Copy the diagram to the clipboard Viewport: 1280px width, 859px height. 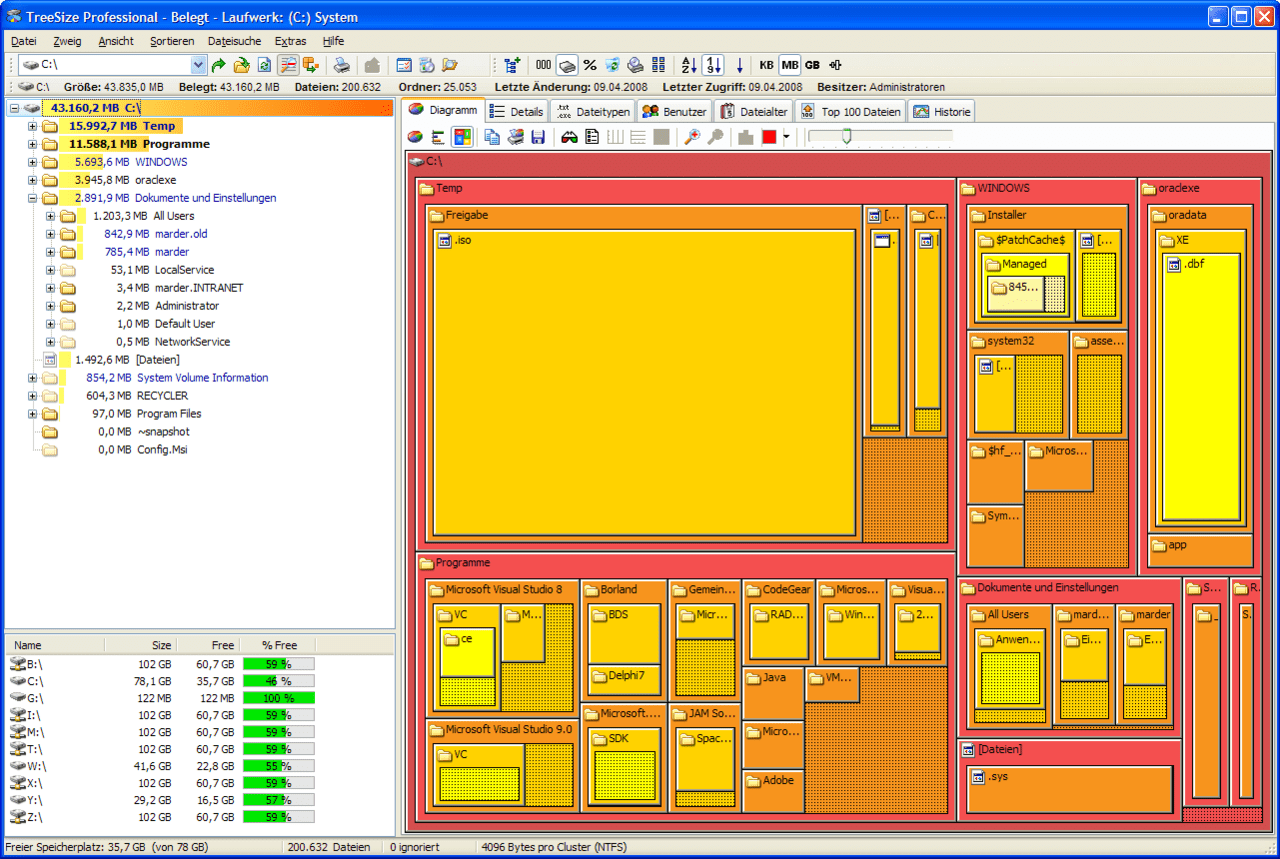point(492,137)
